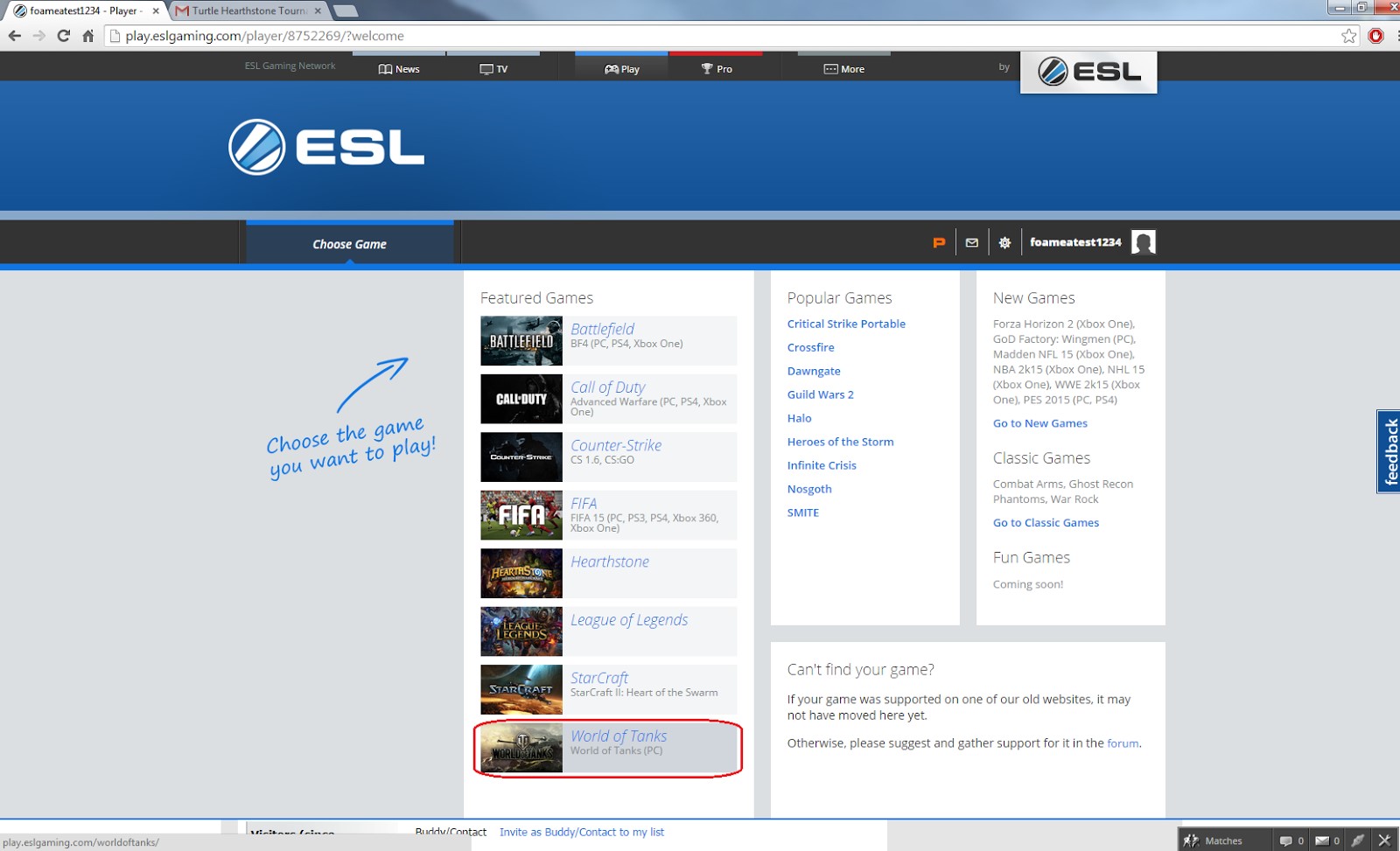Reload the page using browser refresh
The image size is (1400, 851).
[63, 36]
